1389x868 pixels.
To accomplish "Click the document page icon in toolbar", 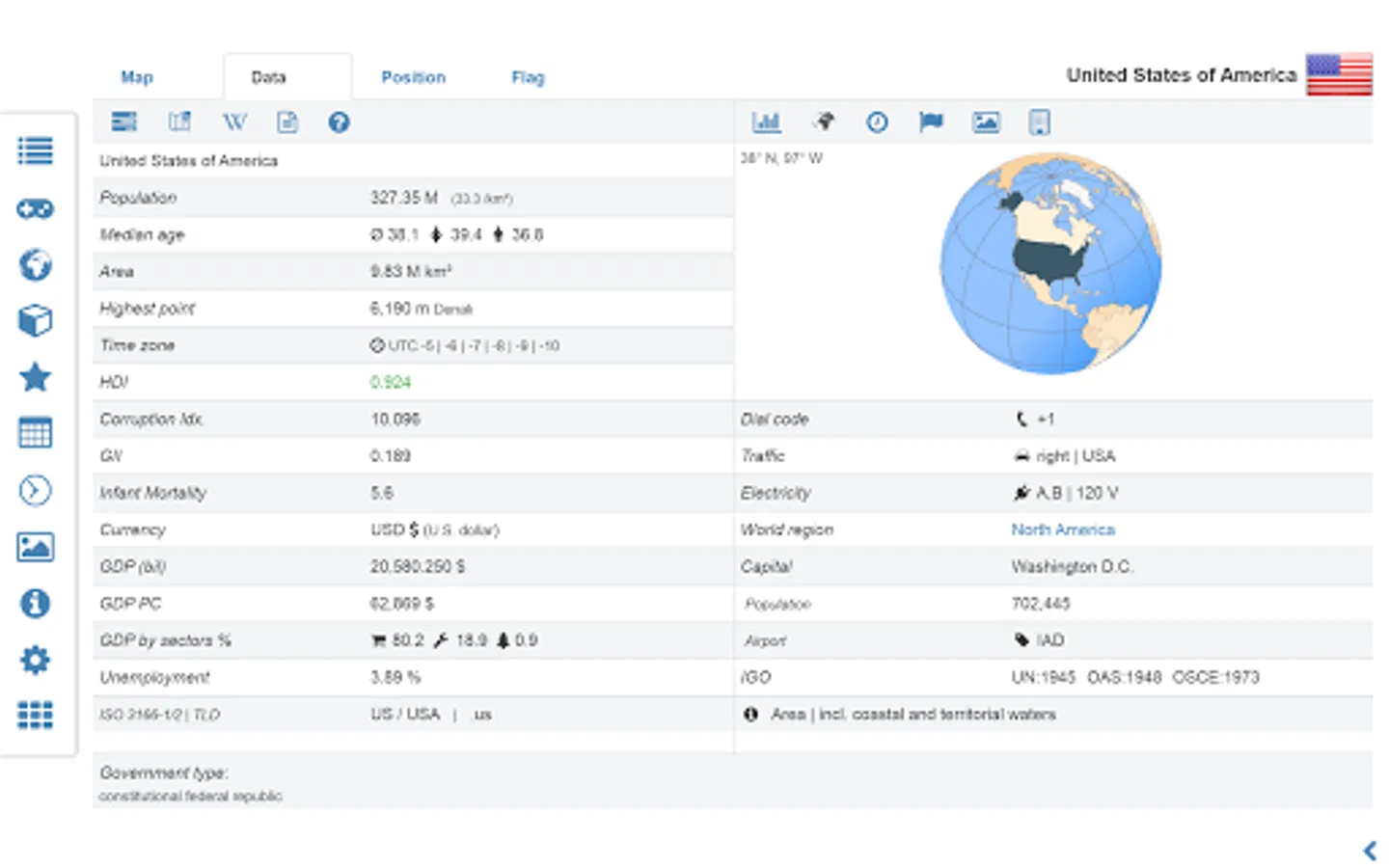I will [287, 122].
